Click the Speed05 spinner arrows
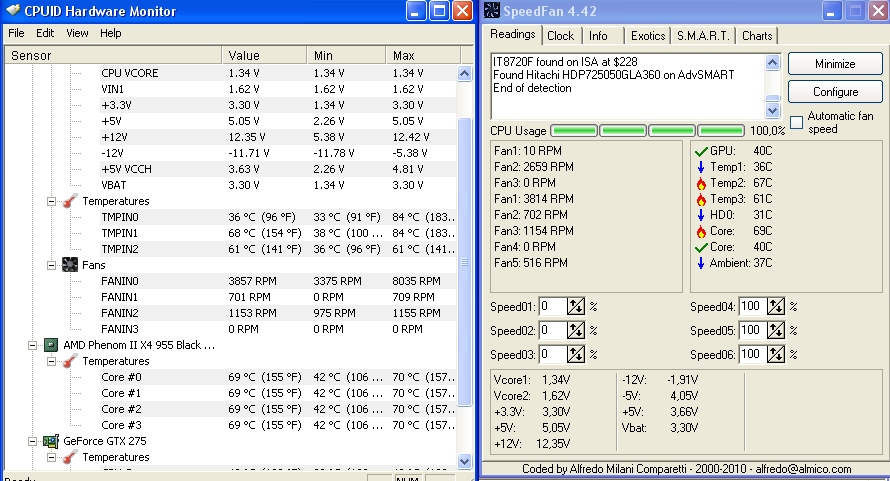The height and width of the screenshot is (481, 890). pos(776,331)
